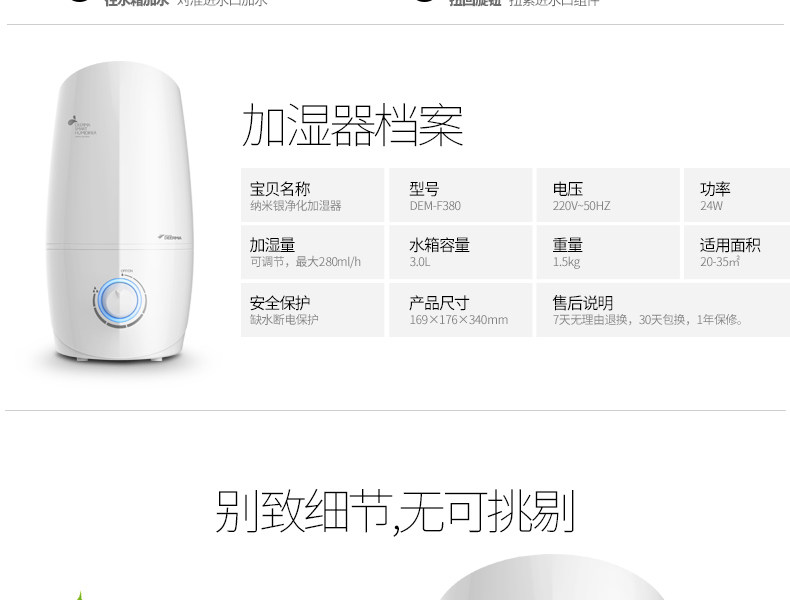Select the 重量 1.5kg cell
Screen dimensions: 790x600
608,252
